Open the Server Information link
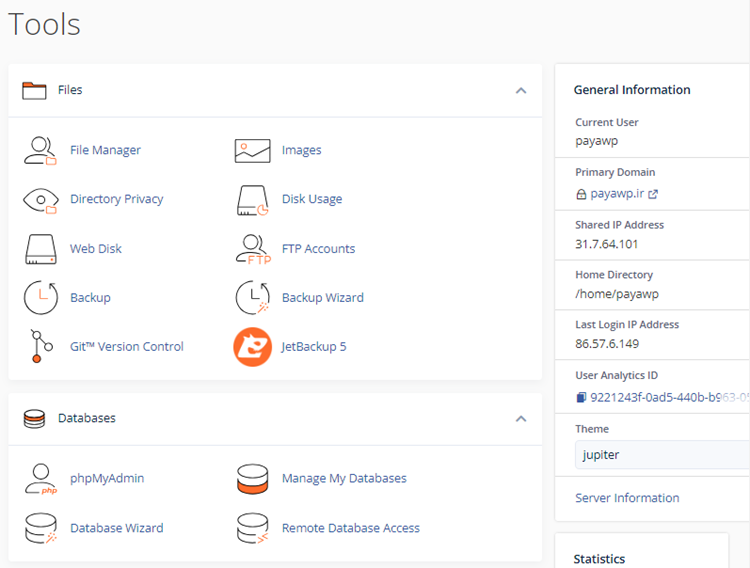The height and width of the screenshot is (568, 750). 627,498
